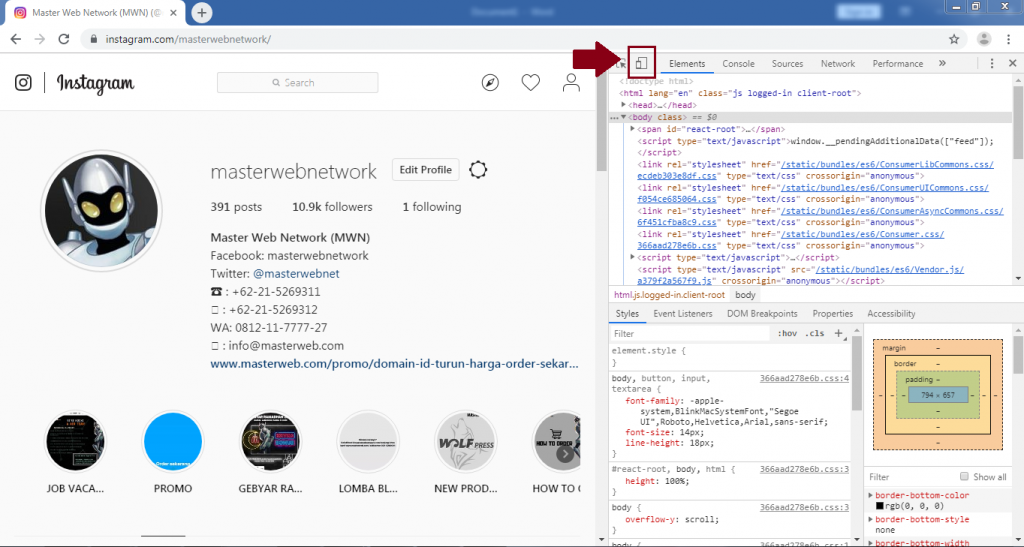Open the settings gear beside Edit Profile
The image size is (1024, 547).
tap(478, 170)
